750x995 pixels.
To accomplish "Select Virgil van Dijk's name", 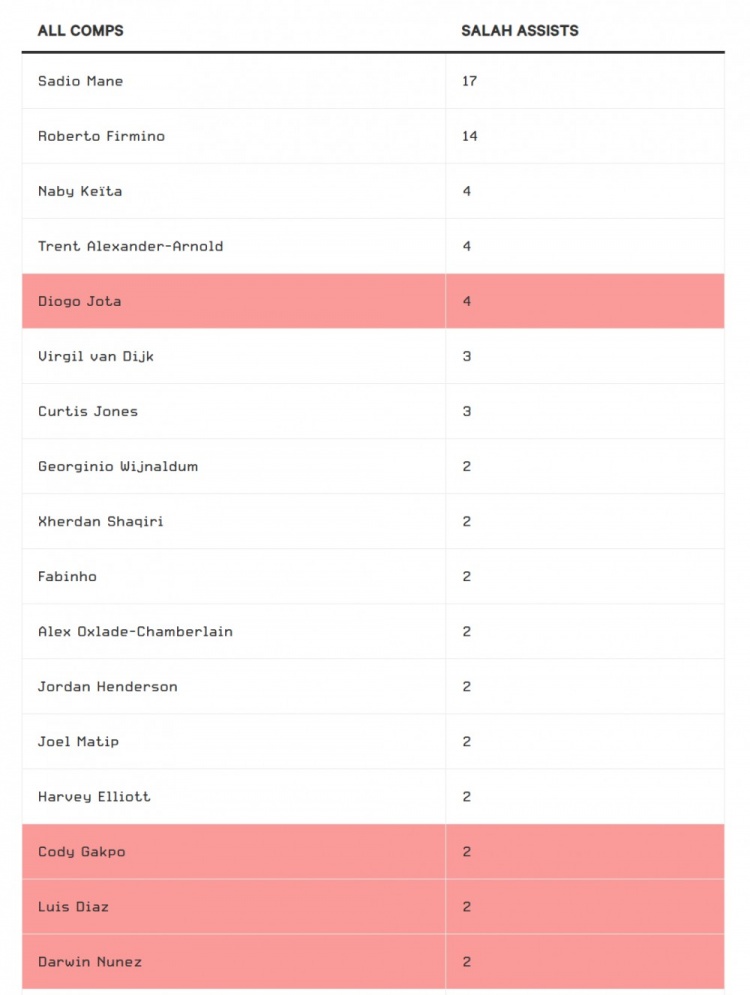I will (x=96, y=356).
